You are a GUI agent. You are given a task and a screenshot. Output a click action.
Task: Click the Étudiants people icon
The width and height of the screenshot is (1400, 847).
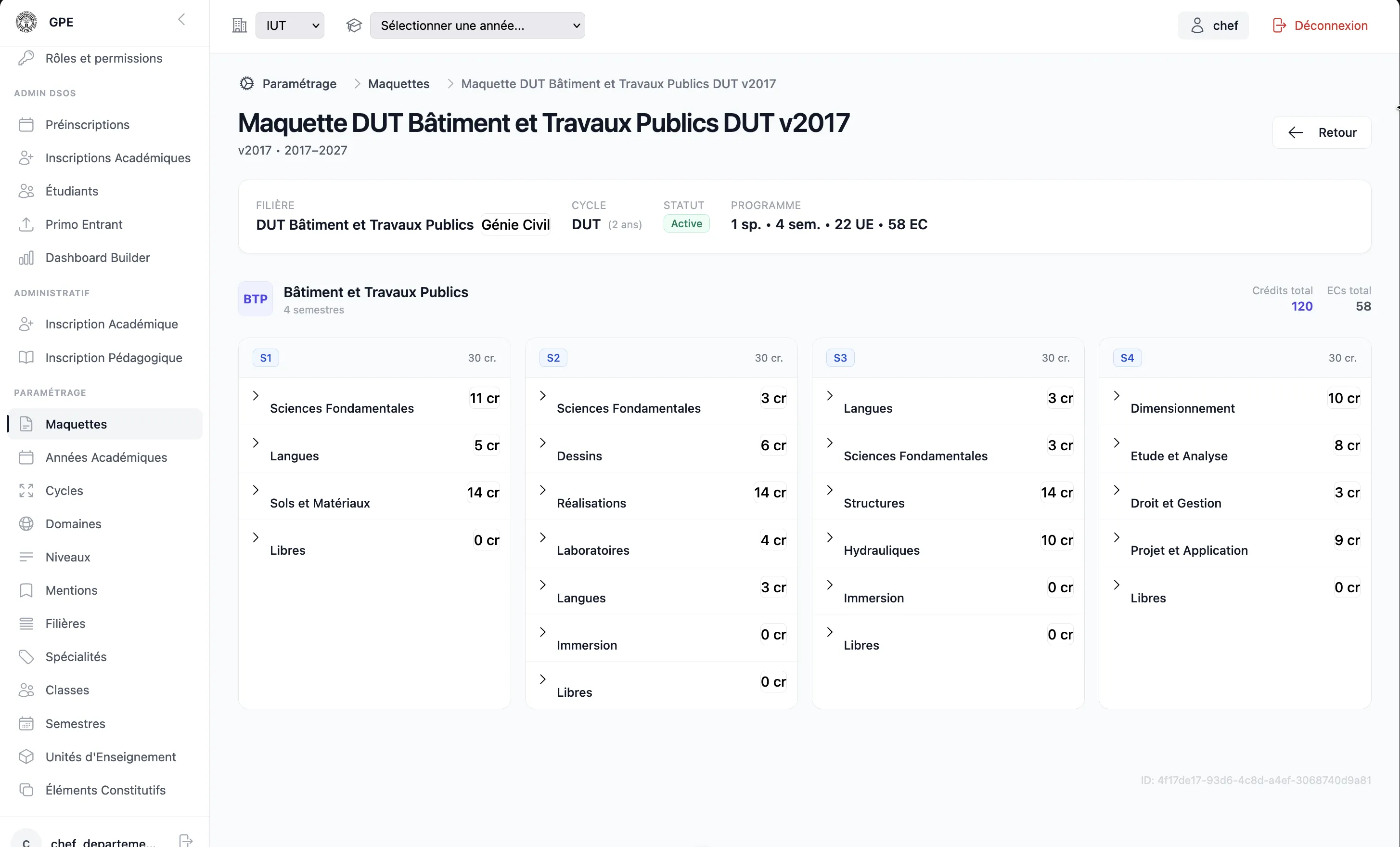pos(26,191)
